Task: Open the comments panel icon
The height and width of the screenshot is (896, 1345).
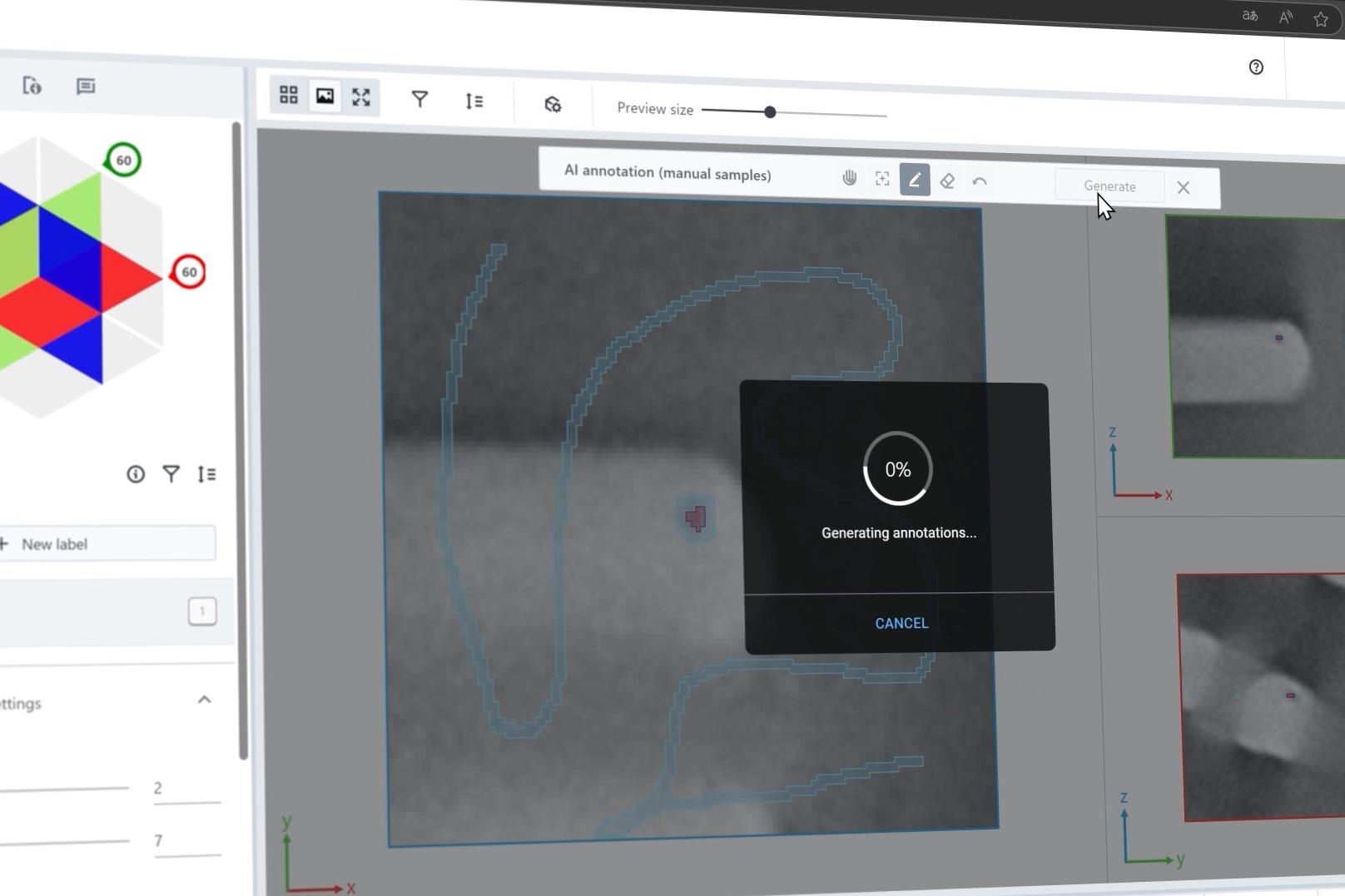Action: [x=85, y=87]
